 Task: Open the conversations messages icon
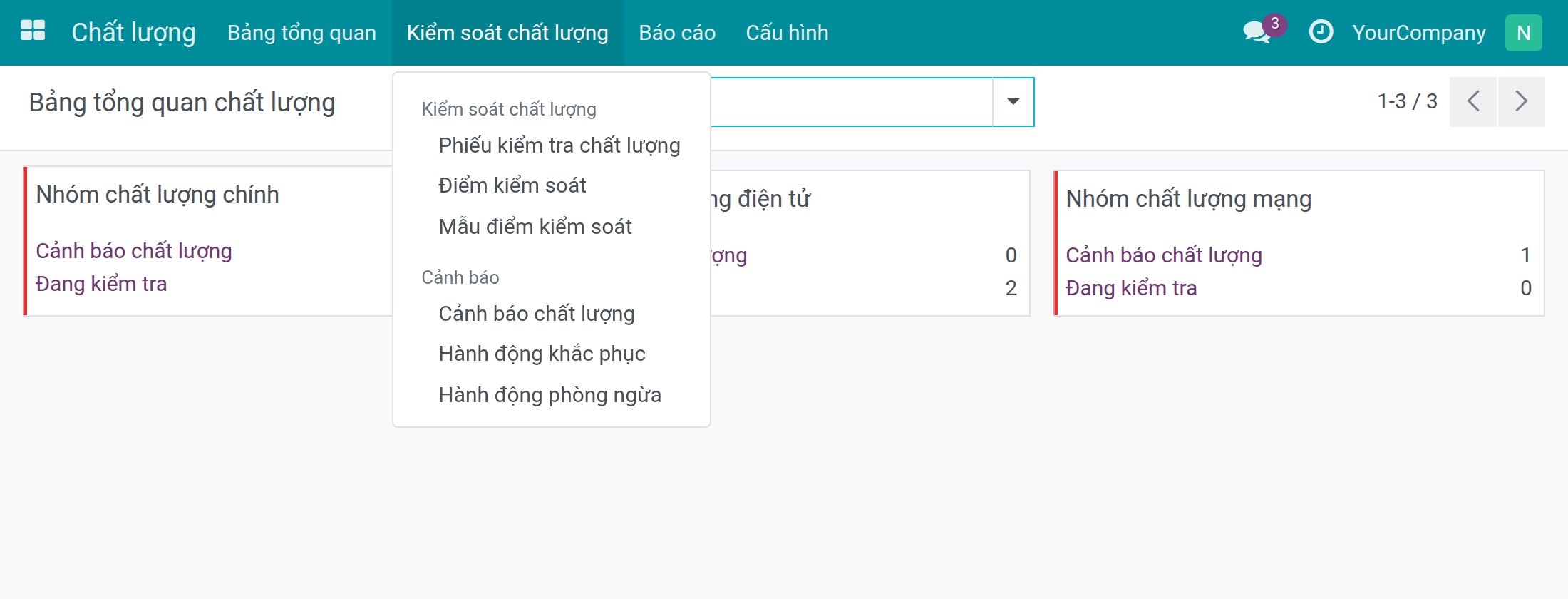point(1257,33)
